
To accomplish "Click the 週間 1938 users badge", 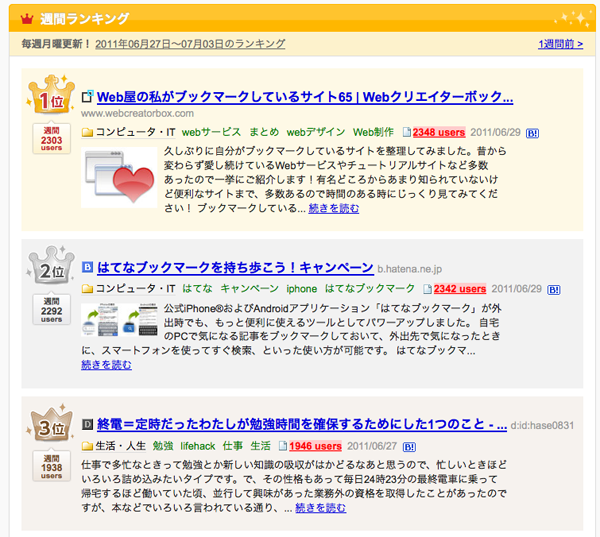I will [x=51, y=466].
